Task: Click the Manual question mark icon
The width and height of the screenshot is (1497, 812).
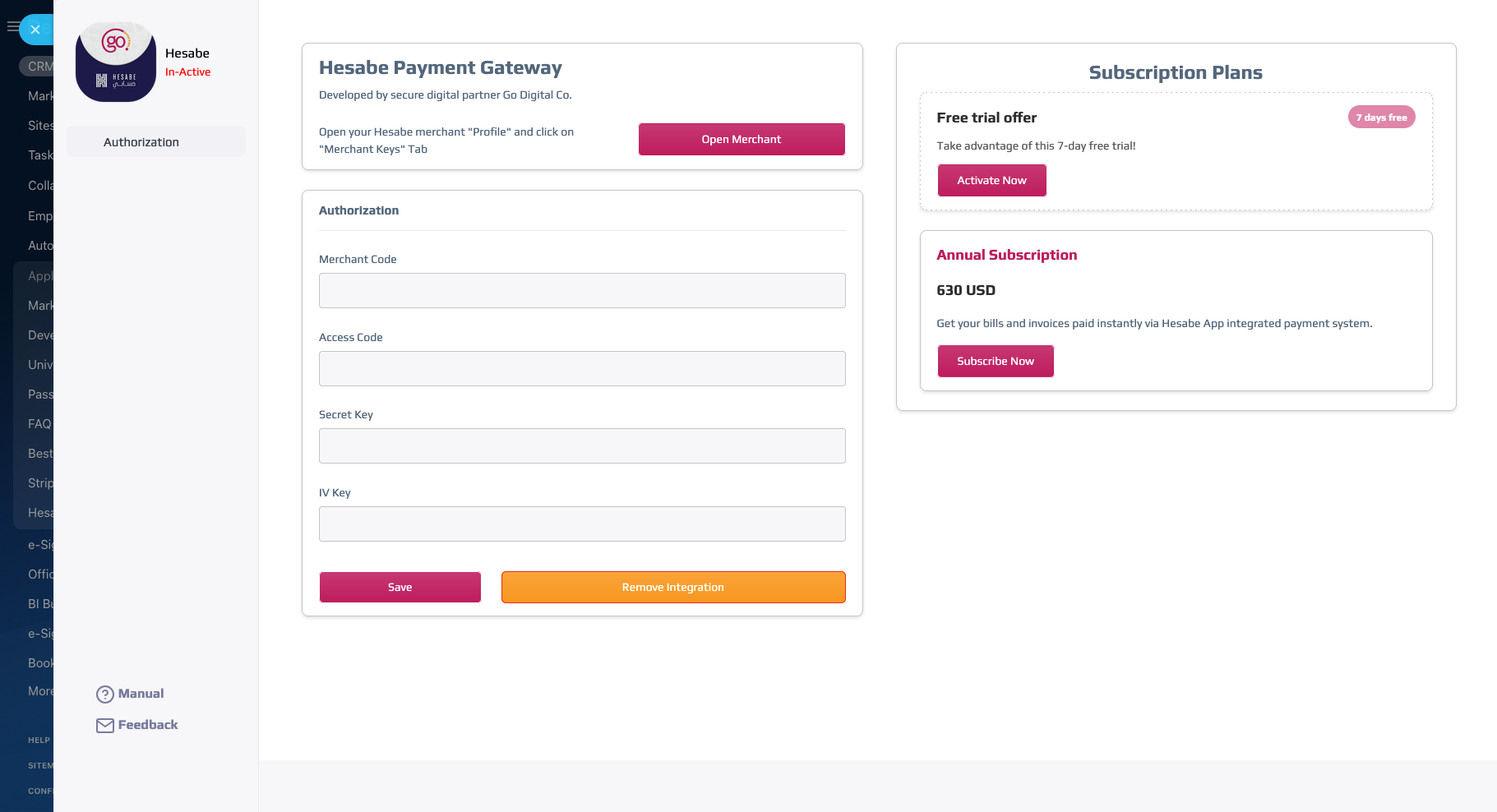Action: 105,694
